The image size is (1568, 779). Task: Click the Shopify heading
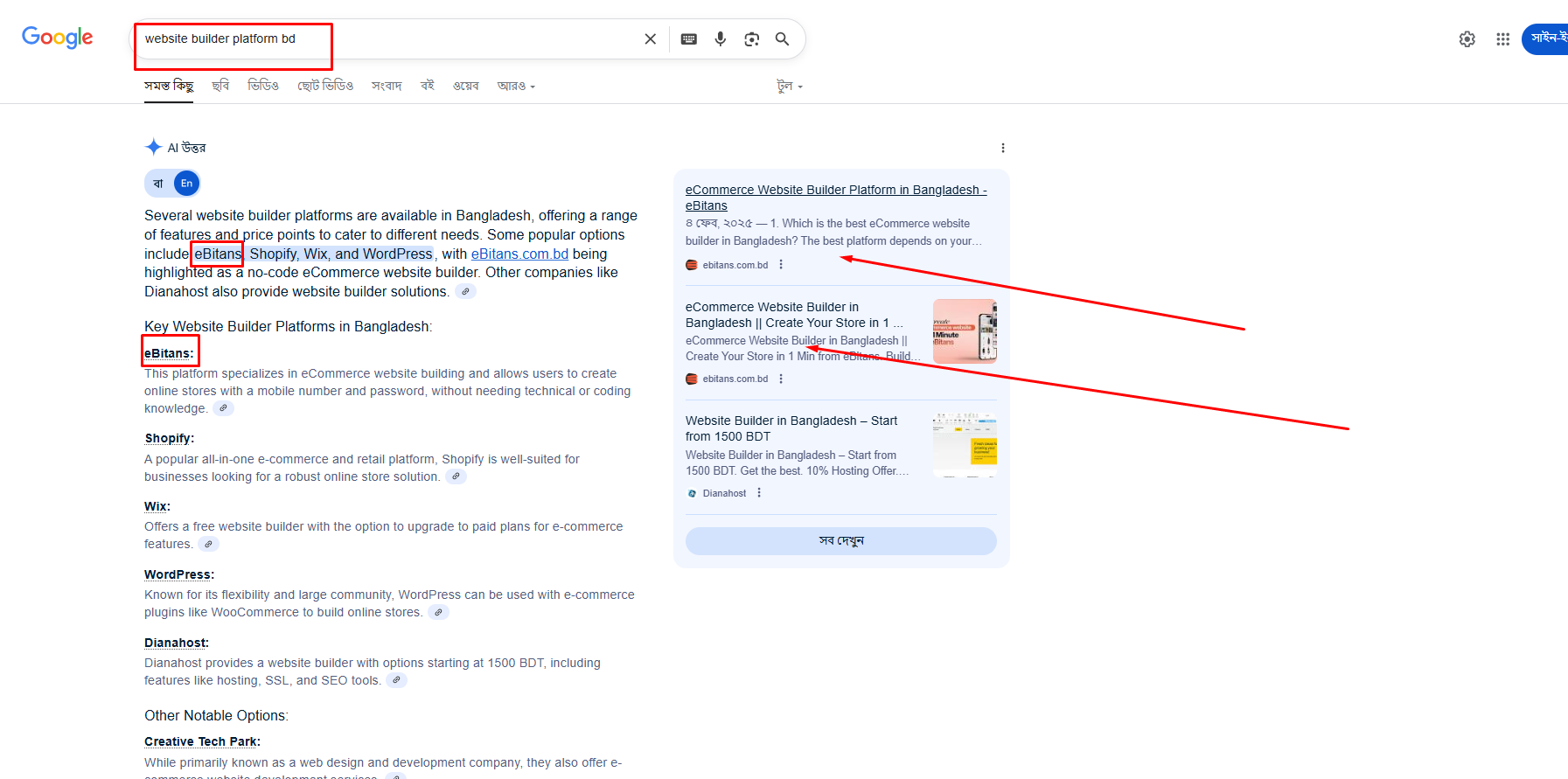point(170,438)
